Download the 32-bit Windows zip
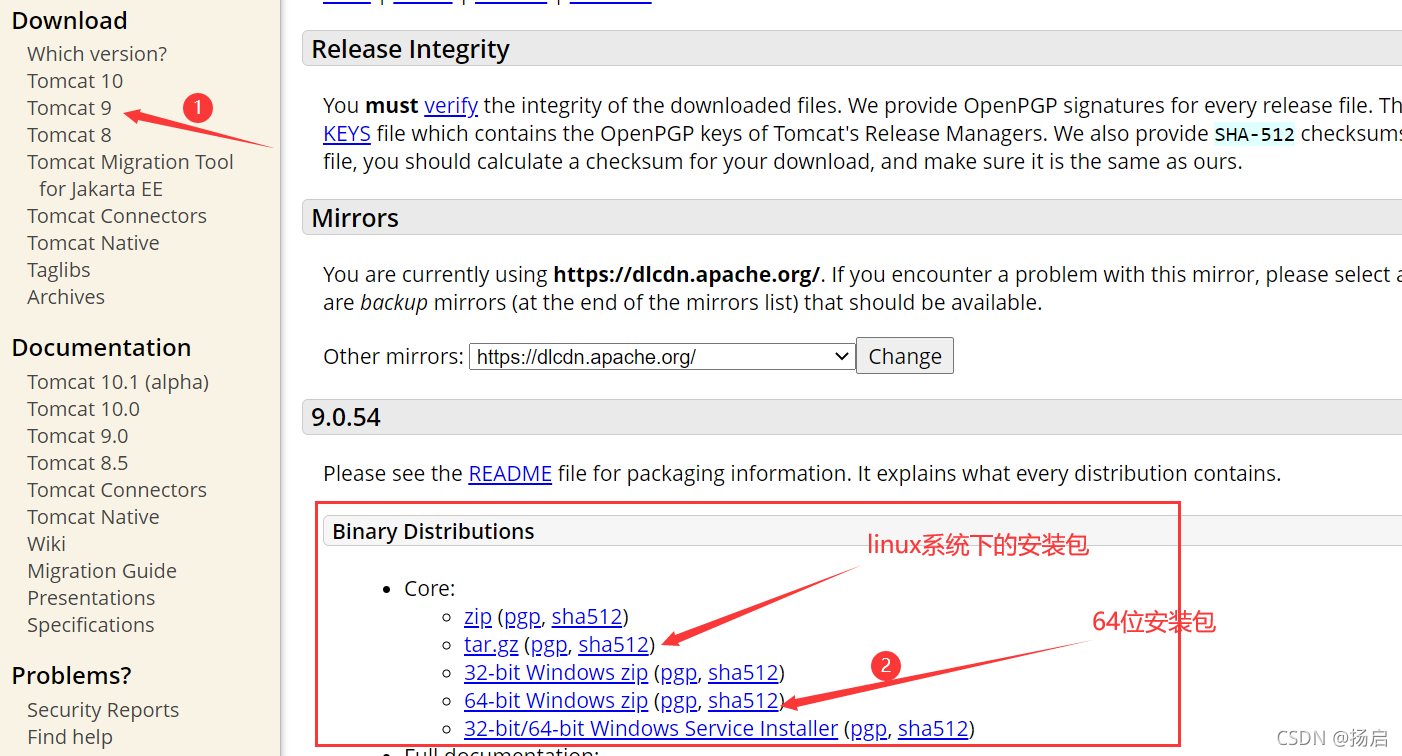Image resolution: width=1402 pixels, height=756 pixels. coord(556,673)
